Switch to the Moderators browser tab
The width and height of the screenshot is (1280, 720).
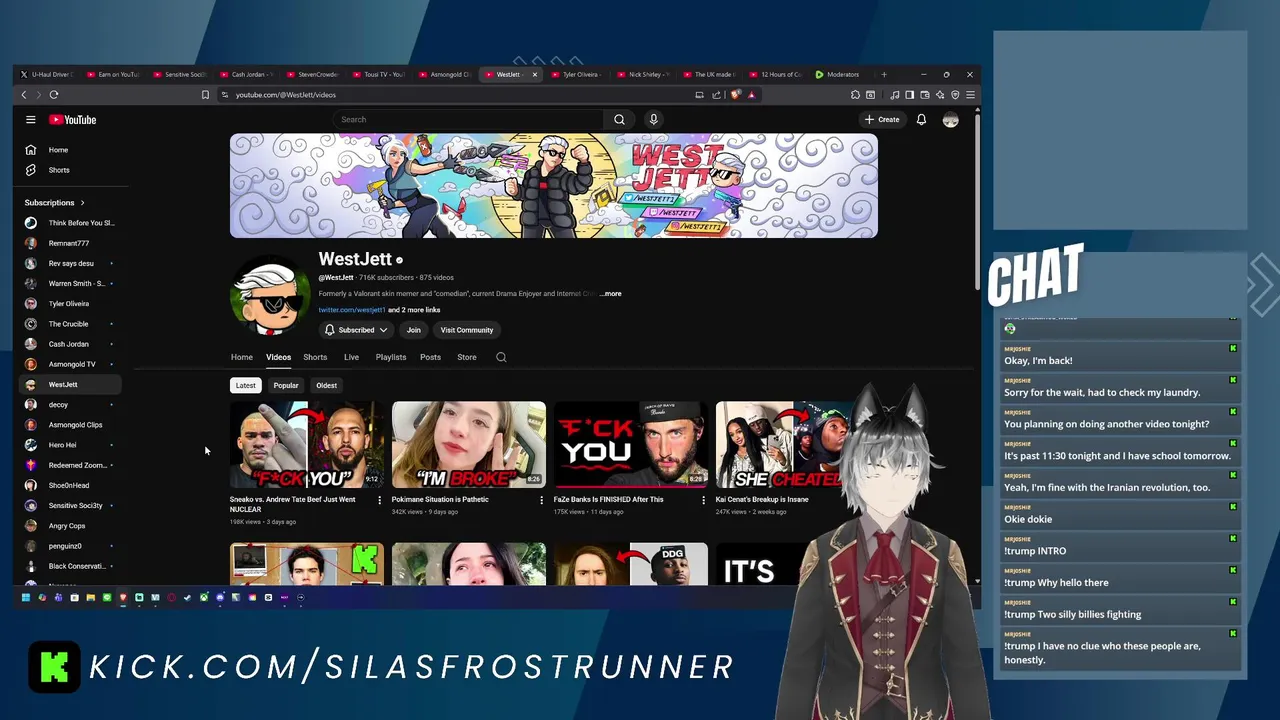click(842, 74)
